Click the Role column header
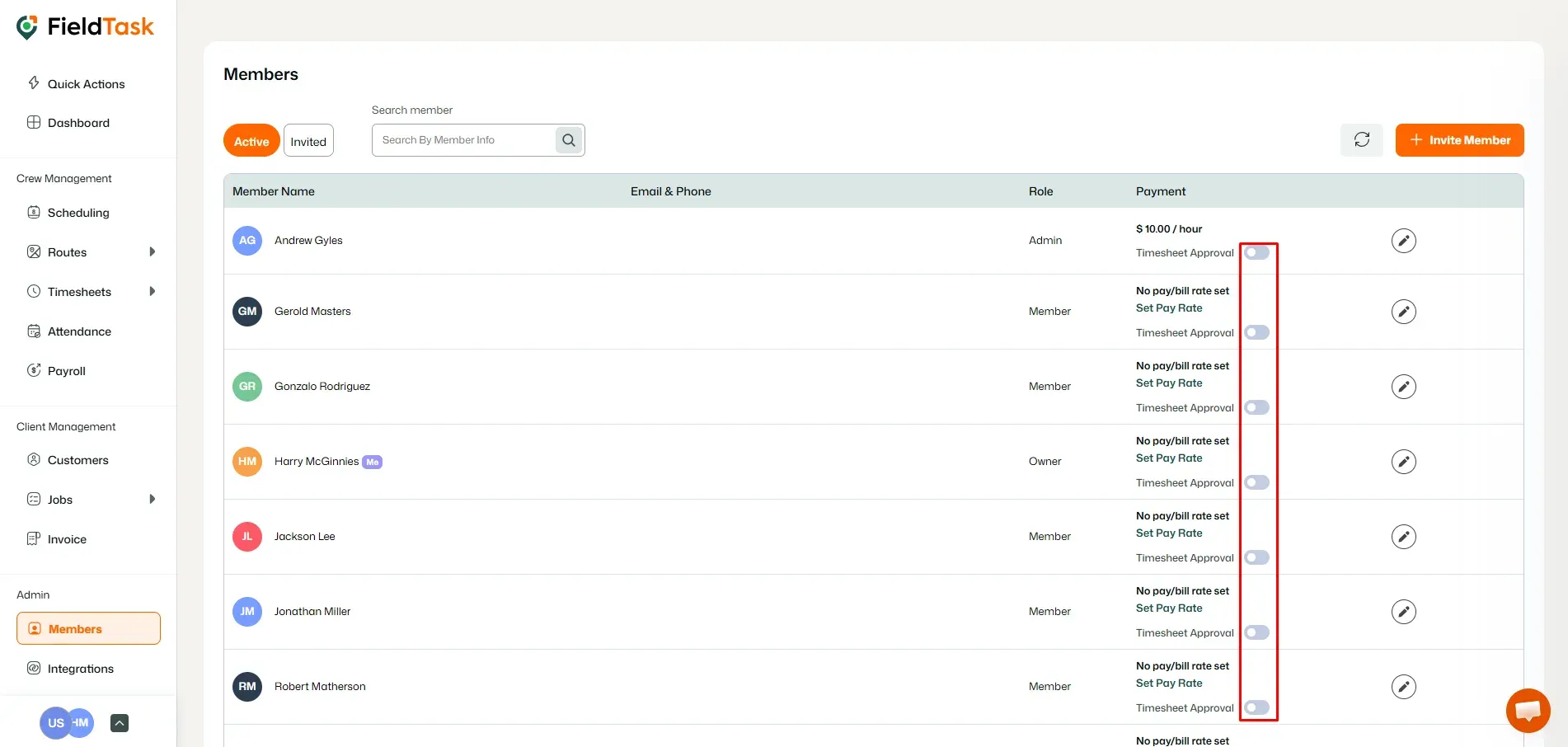The height and width of the screenshot is (747, 1568). pos(1041,191)
